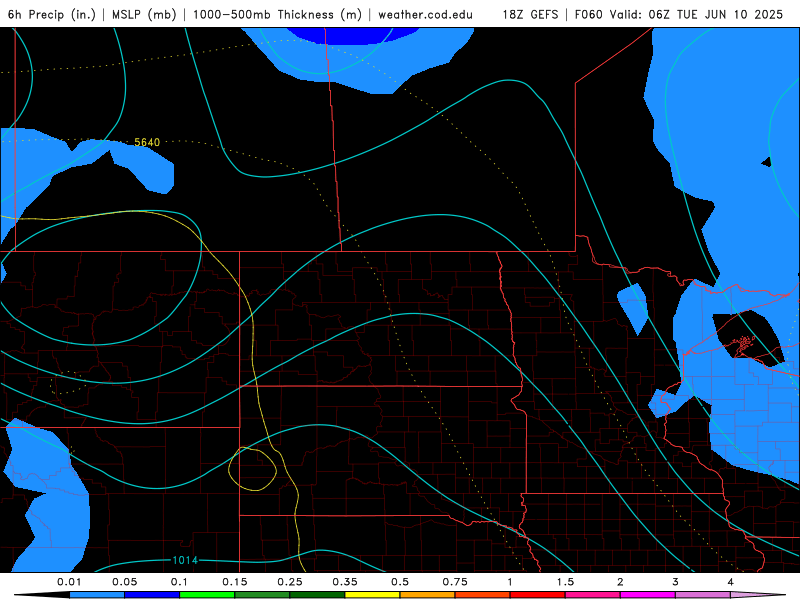Click the 'F060 Valid: 06Z TUE JUN 10 2025' text
The width and height of the screenshot is (800, 600).
click(679, 14)
